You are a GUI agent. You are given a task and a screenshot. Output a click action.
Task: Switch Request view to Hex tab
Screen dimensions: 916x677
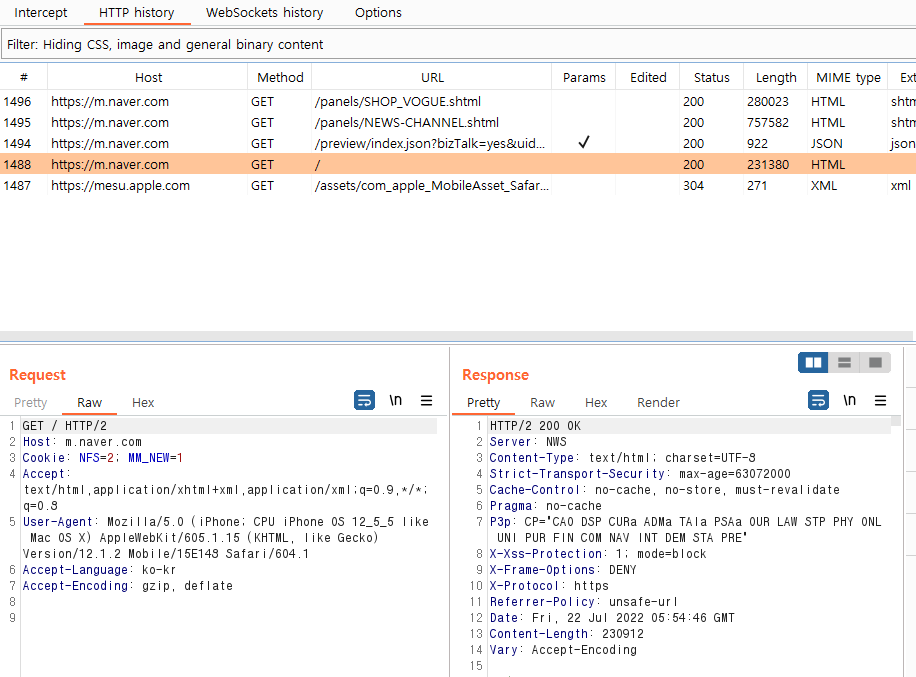point(143,402)
